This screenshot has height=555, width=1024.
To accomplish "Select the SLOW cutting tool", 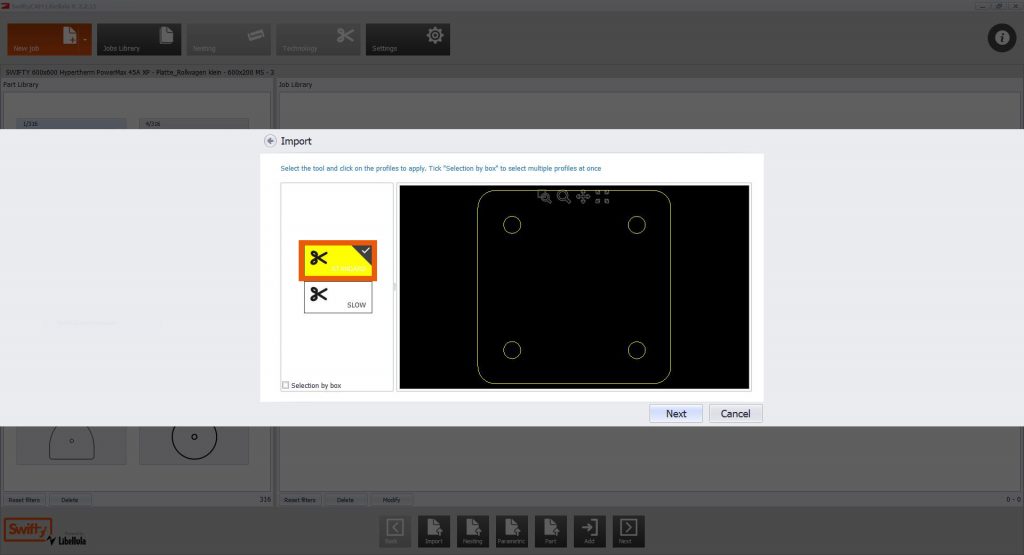I will point(338,297).
